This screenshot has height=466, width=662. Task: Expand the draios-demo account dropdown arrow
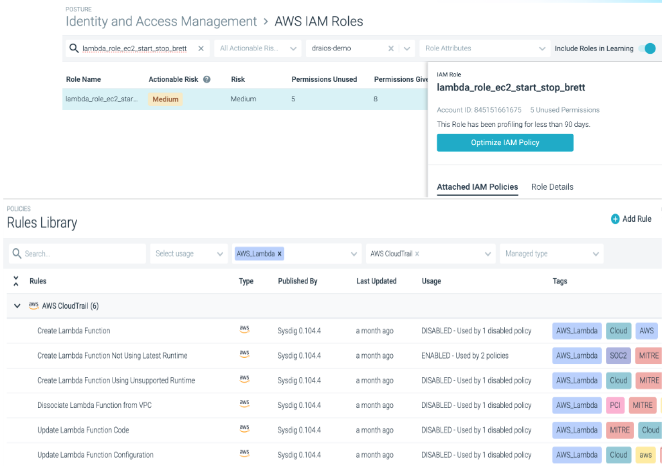pyautogui.click(x=407, y=49)
